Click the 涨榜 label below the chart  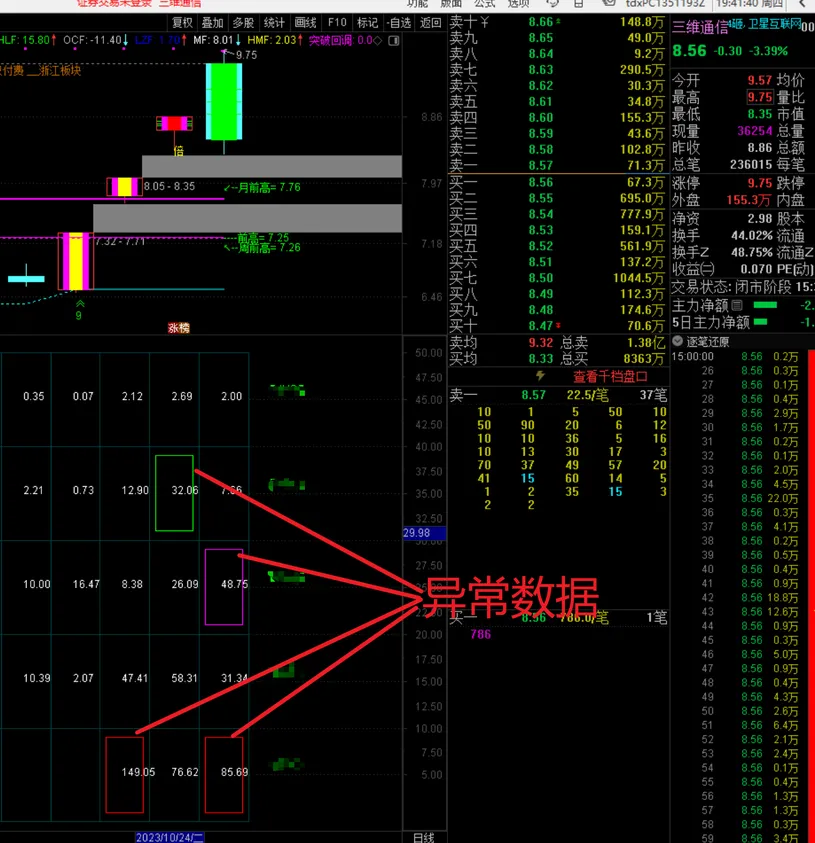[x=178, y=327]
